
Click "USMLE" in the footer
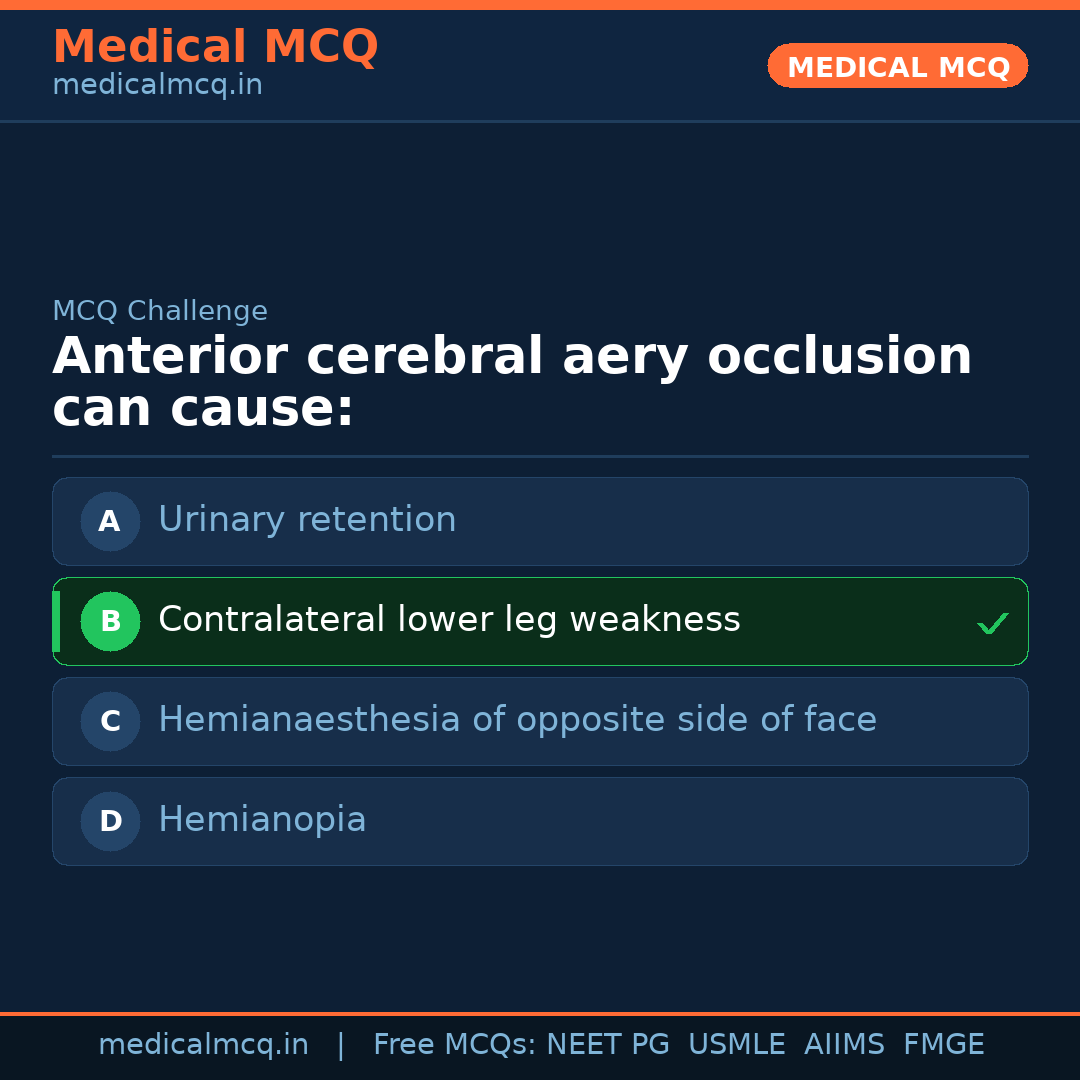tap(736, 1045)
